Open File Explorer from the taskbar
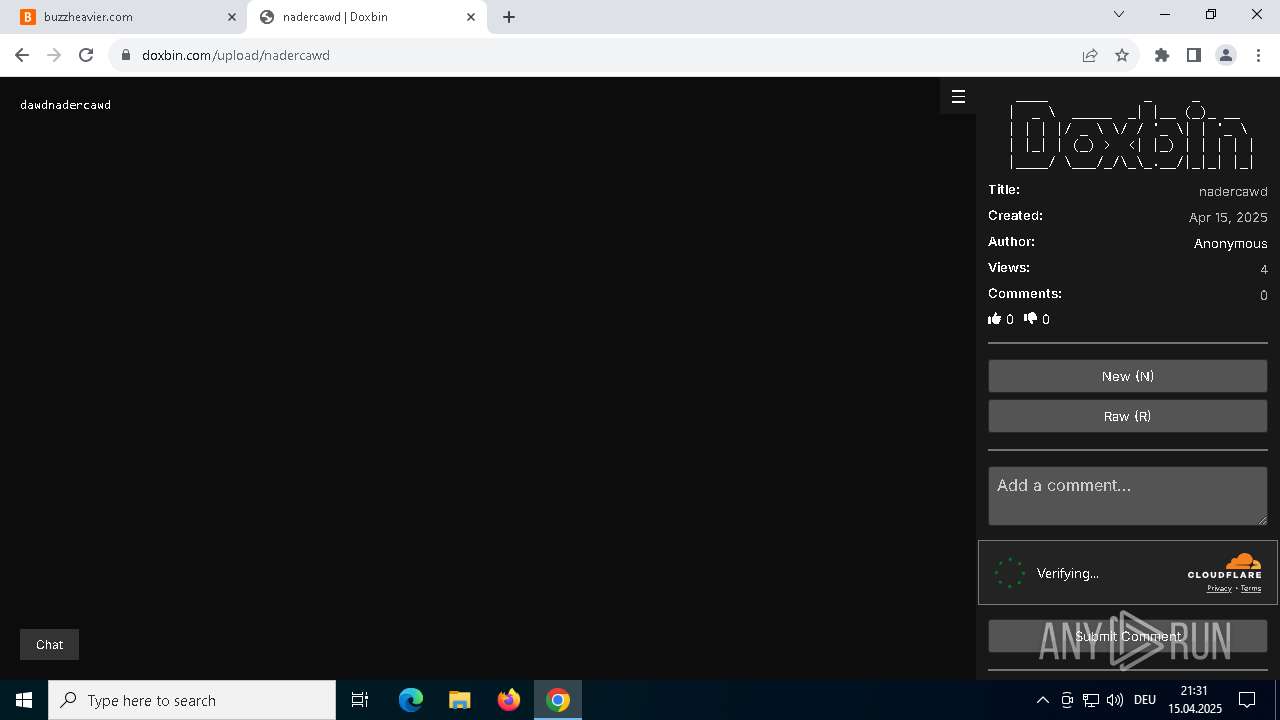1280x720 pixels. 460,700
